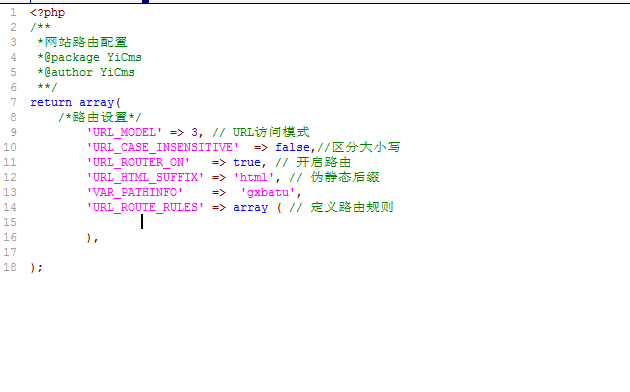The height and width of the screenshot is (392, 630).
Task: Click line number 7 in the gutter
Action: coord(13,102)
